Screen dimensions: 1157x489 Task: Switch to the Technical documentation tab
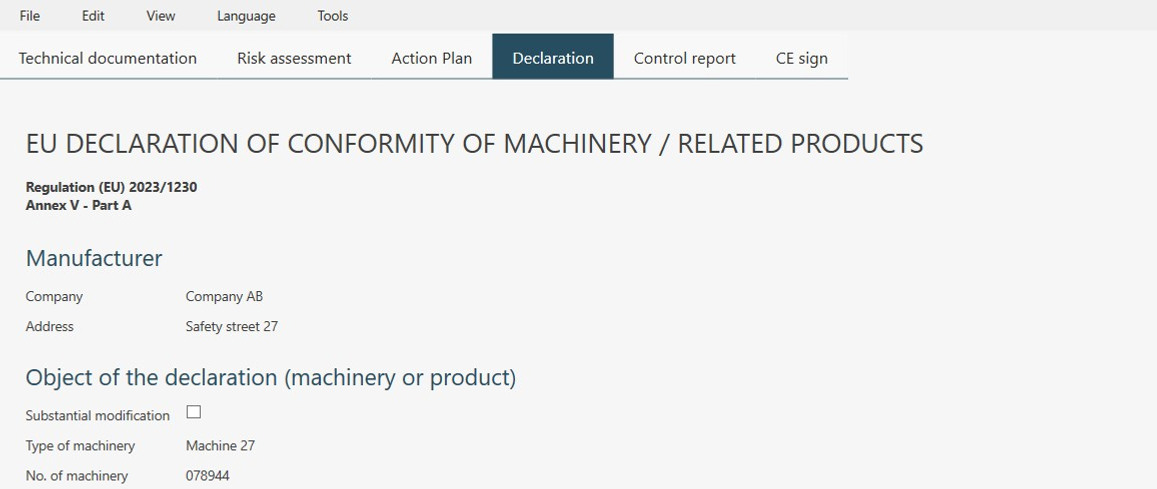(x=108, y=58)
